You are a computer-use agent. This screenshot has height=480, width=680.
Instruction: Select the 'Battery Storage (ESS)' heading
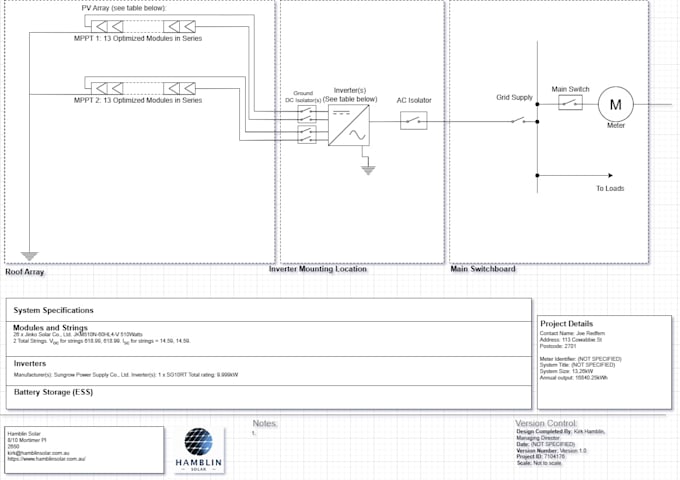53,392
